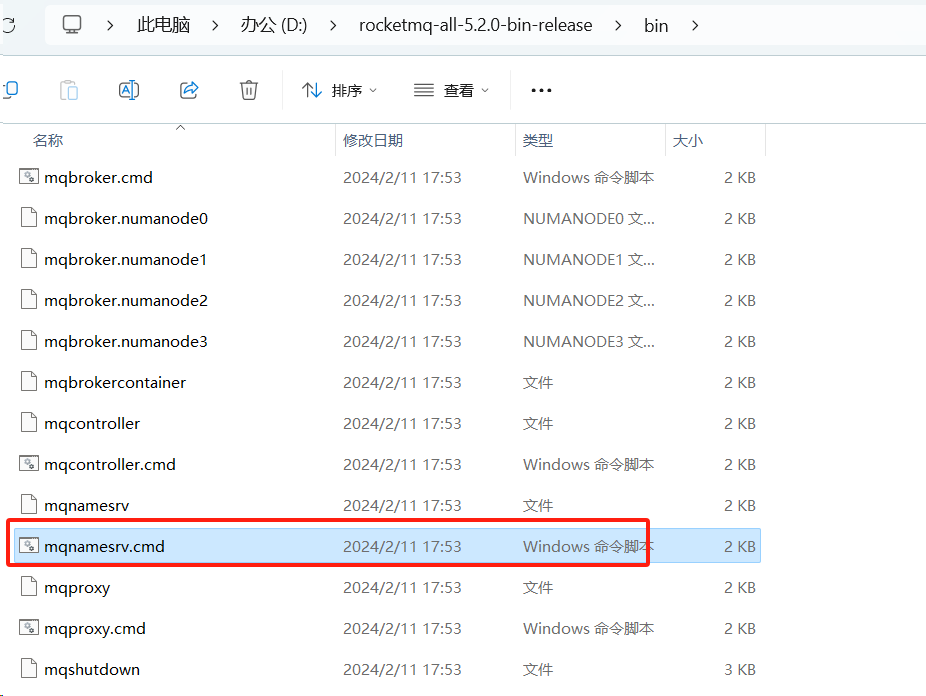Select the file name mqcontroller without extension
The height and width of the screenshot is (696, 926).
click(x=92, y=424)
